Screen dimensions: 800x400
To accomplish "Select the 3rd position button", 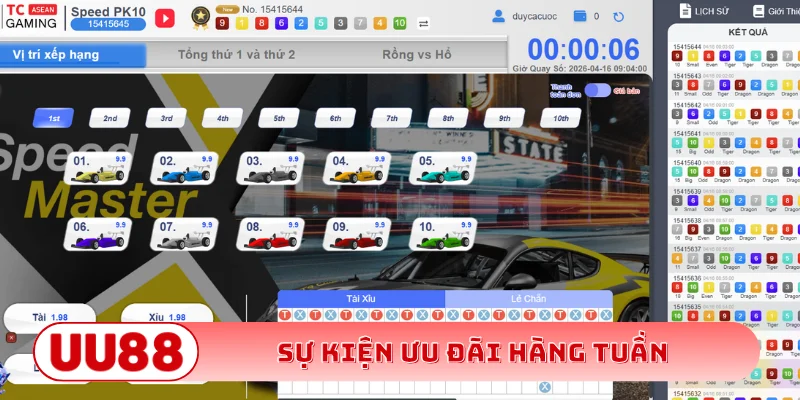I will 166,118.
